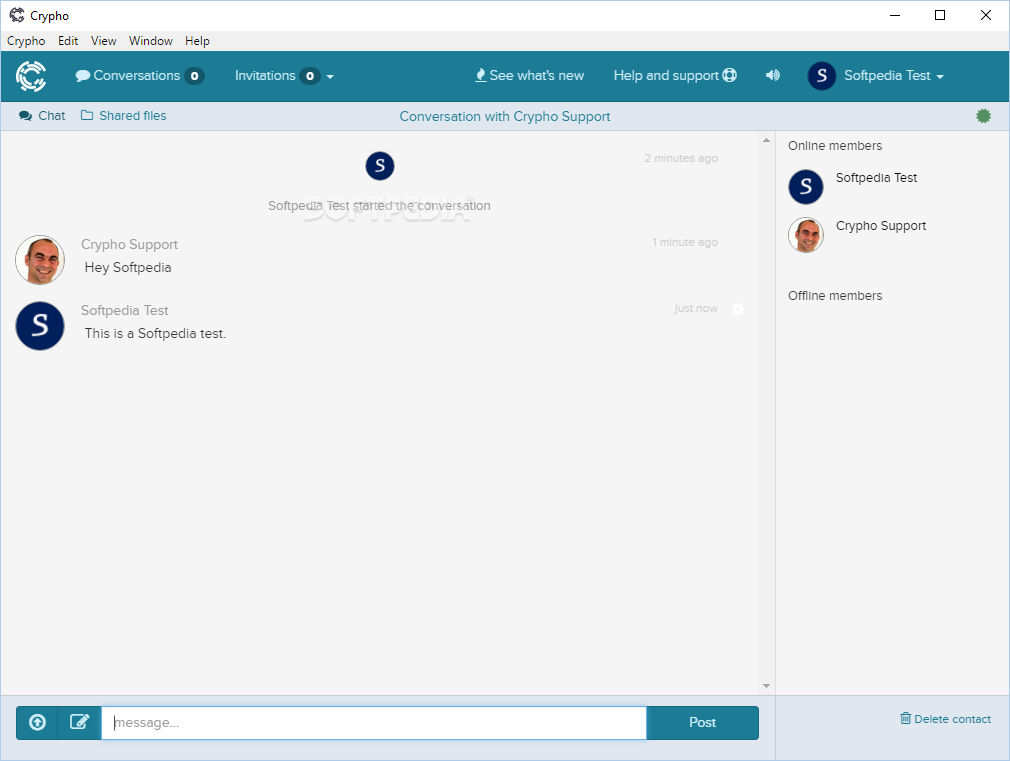This screenshot has width=1010, height=761.
Task: Open the Conversations list
Action: click(140, 76)
